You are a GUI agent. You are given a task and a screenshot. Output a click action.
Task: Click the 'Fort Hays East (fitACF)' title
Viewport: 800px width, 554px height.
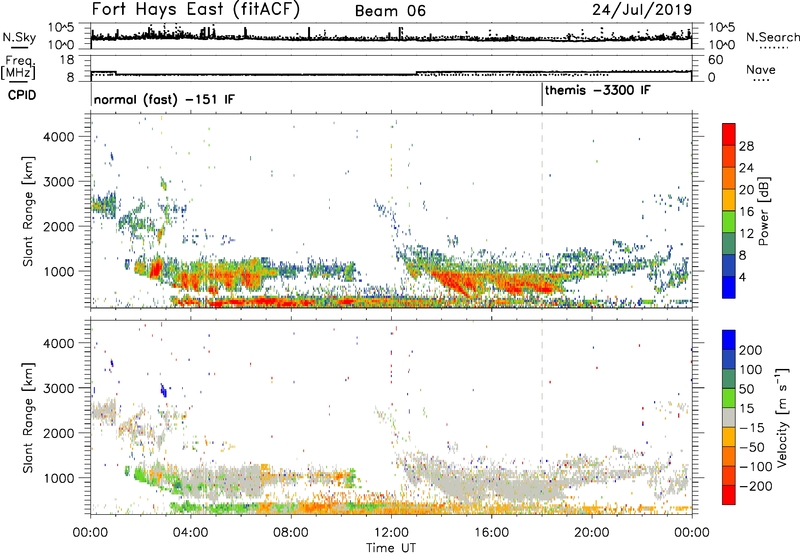[x=195, y=9]
